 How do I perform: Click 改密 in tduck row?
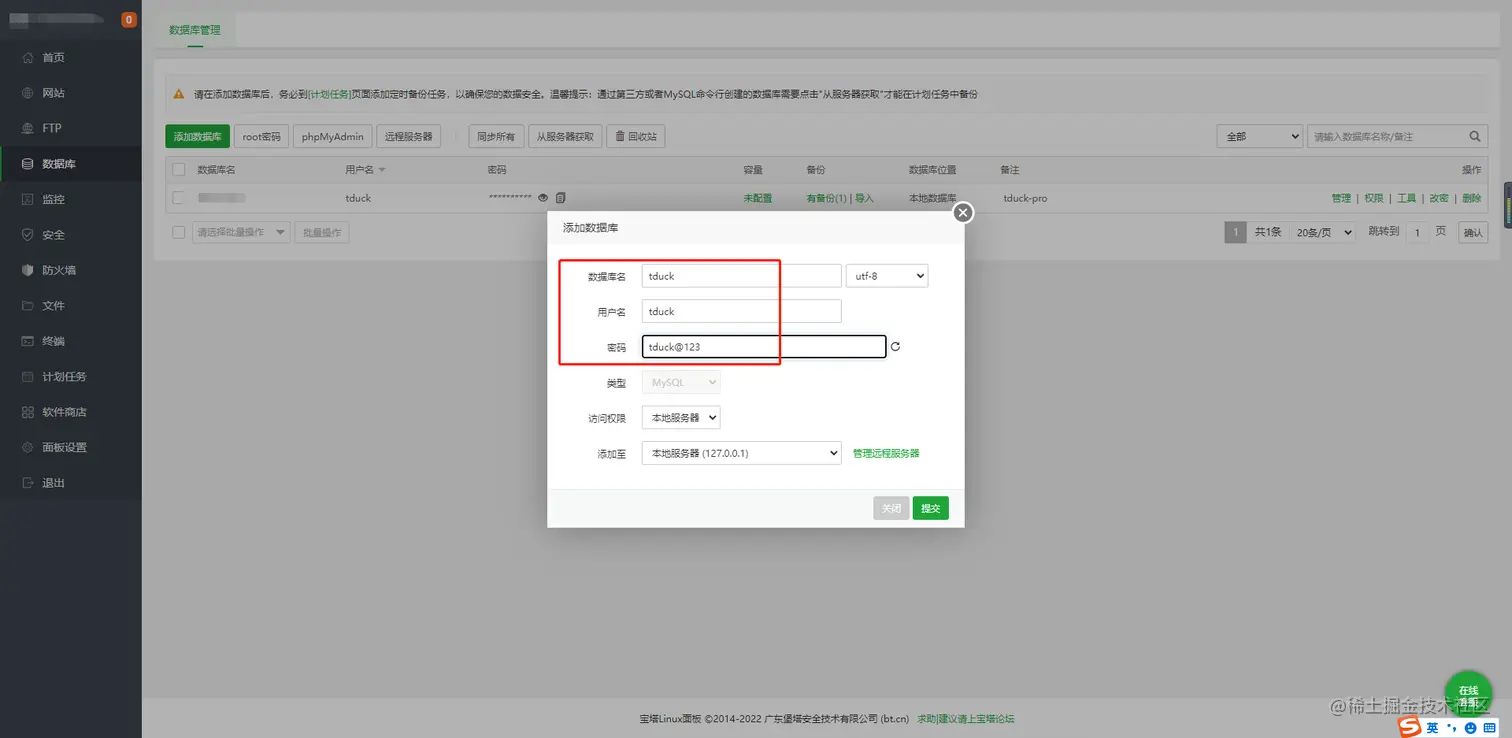[x=1439, y=198]
